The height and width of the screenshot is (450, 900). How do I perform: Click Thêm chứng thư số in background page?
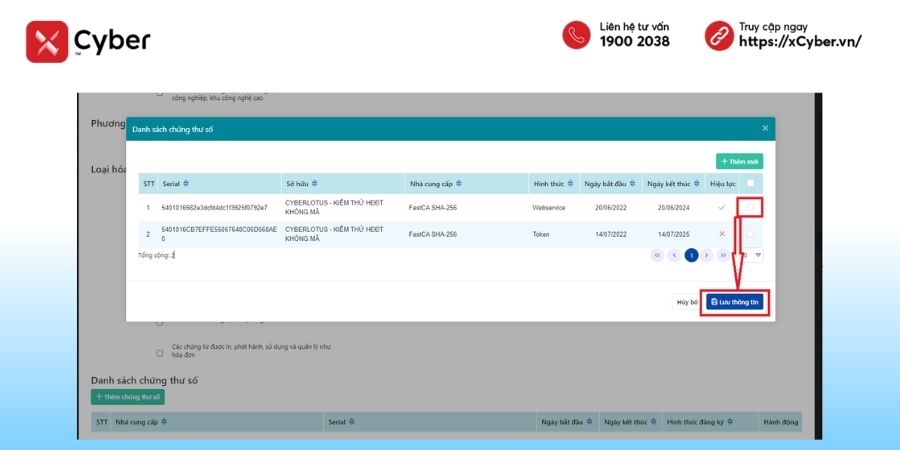tap(127, 397)
